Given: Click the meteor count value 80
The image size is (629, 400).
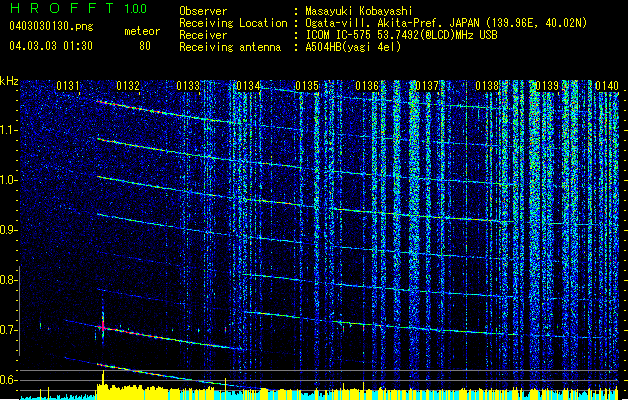Looking at the screenshot, I should [145, 46].
